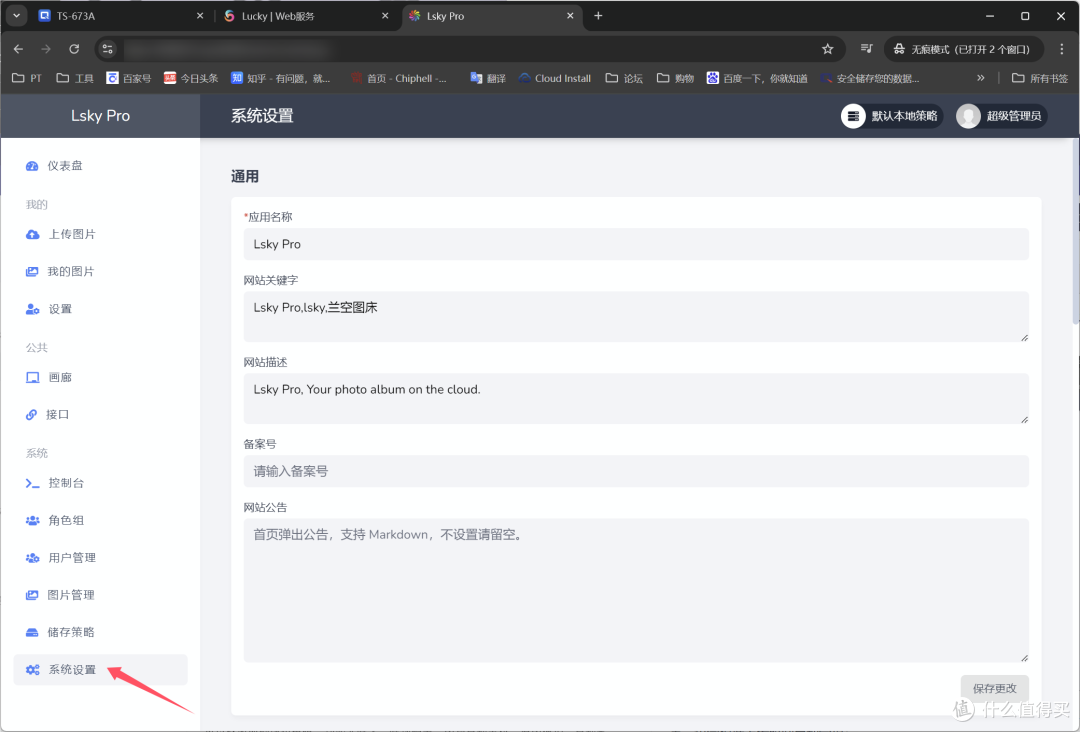Open the 百家号 bookmark
Image resolution: width=1080 pixels, height=732 pixels.
(129, 78)
